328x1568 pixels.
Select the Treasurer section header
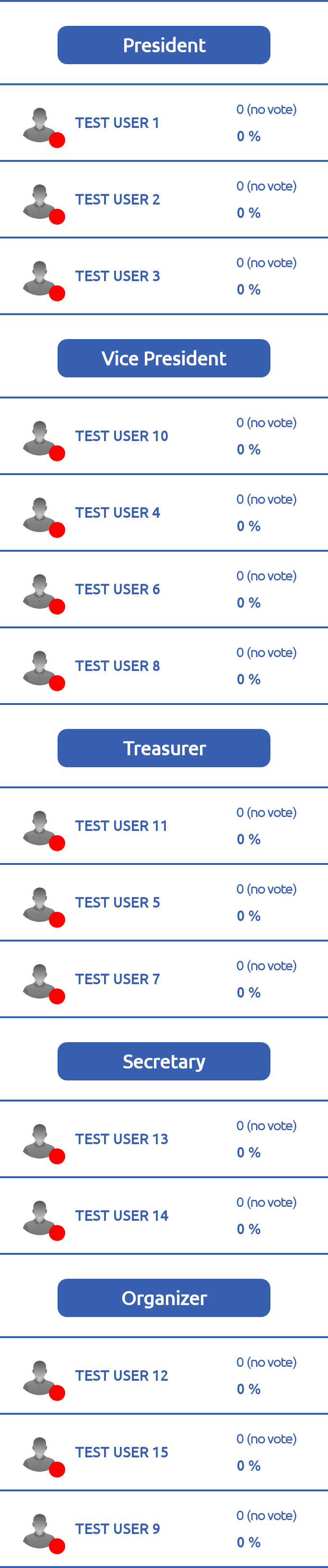pyautogui.click(x=164, y=748)
